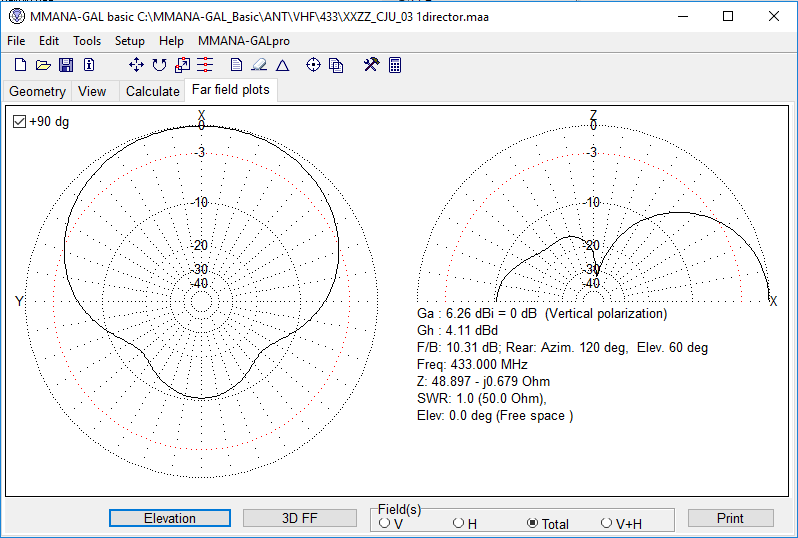Viewport: 798px width, 538px height.
Task: Click the rotate arrow toolbar icon
Action: tap(159, 65)
